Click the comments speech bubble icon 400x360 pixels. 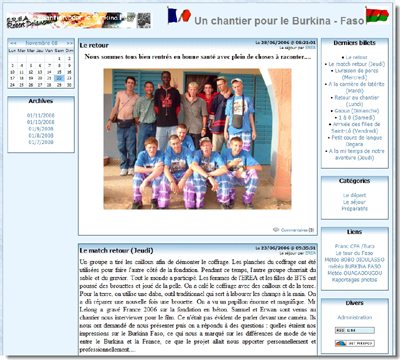tap(276, 230)
